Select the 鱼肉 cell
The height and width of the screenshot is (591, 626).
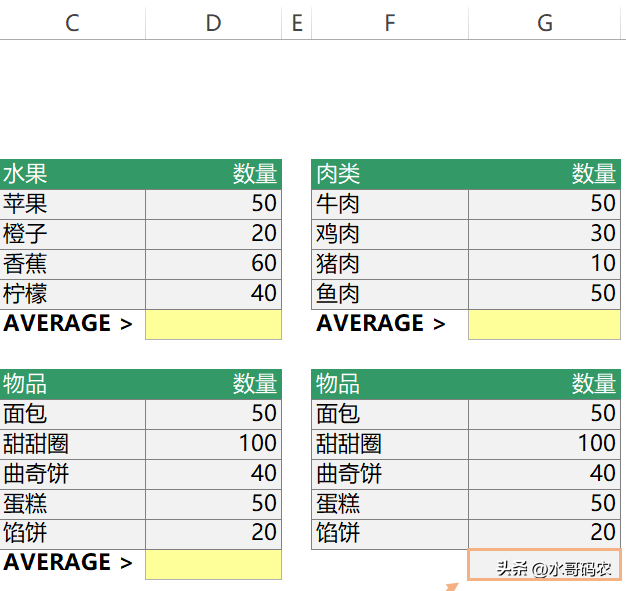click(x=390, y=294)
